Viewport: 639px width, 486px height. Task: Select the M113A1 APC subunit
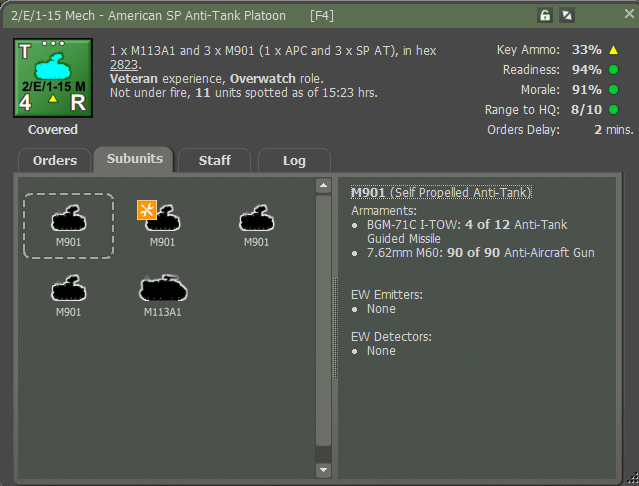163,296
